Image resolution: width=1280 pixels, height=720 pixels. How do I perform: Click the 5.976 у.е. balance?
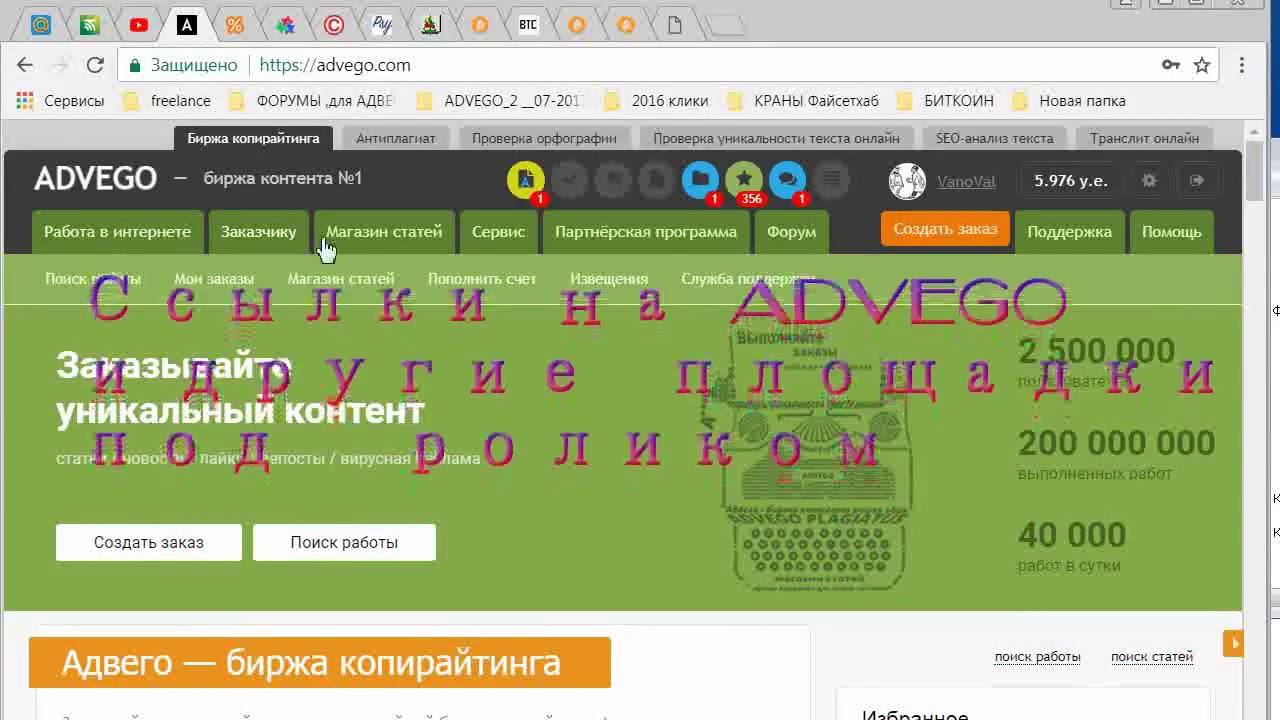tap(1071, 180)
